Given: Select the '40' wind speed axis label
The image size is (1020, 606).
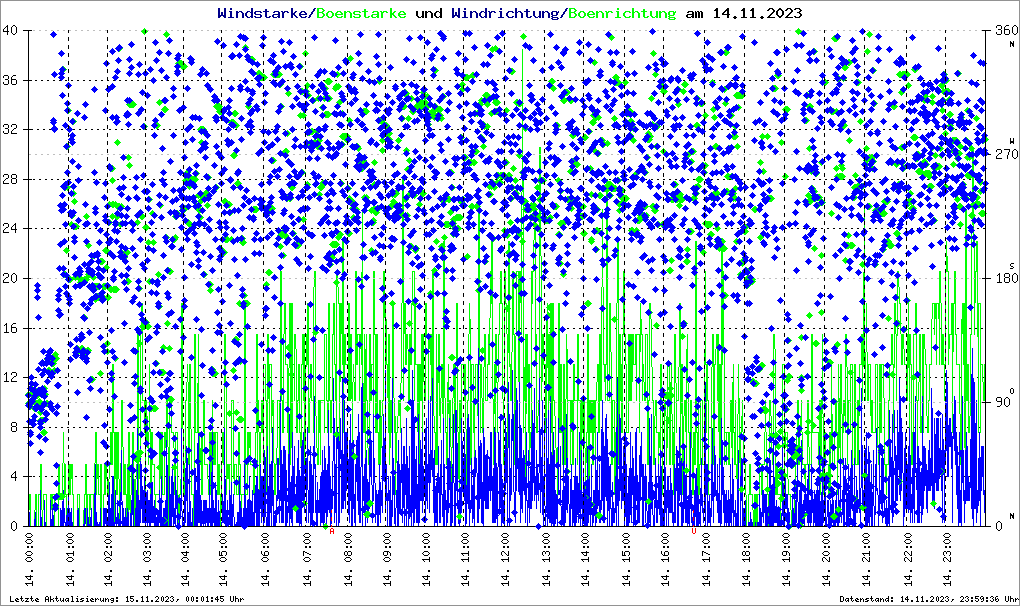Looking at the screenshot, I should [x=10, y=31].
